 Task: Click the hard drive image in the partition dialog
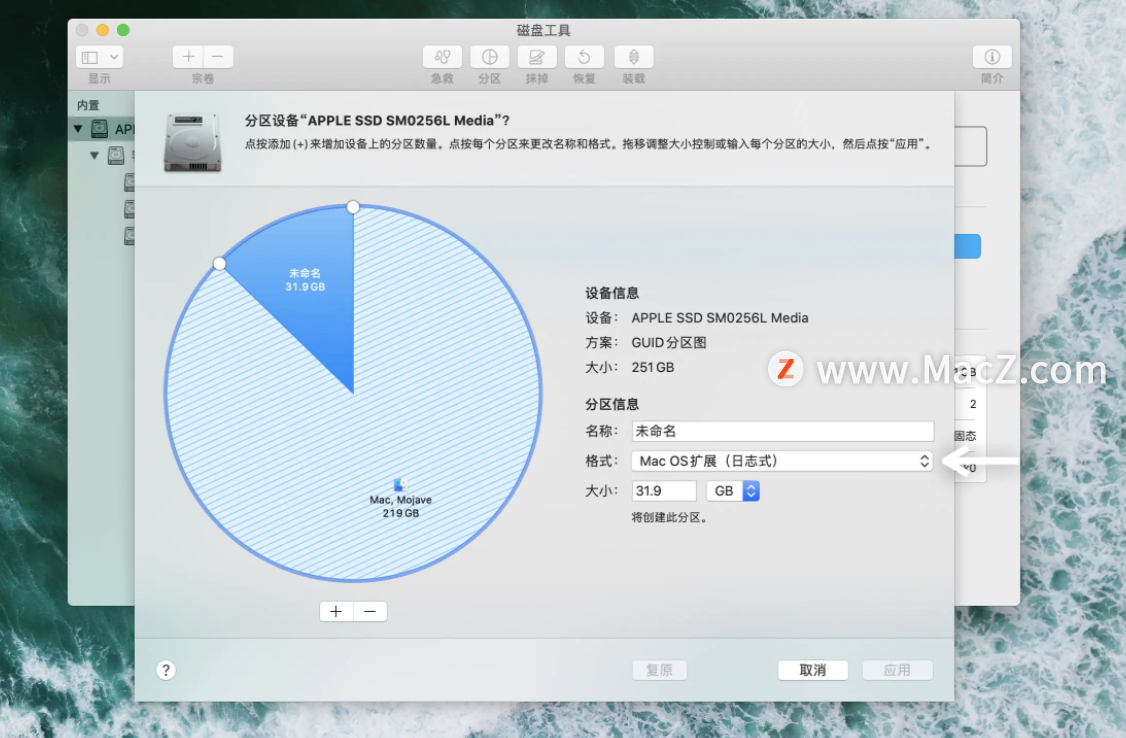(x=192, y=142)
